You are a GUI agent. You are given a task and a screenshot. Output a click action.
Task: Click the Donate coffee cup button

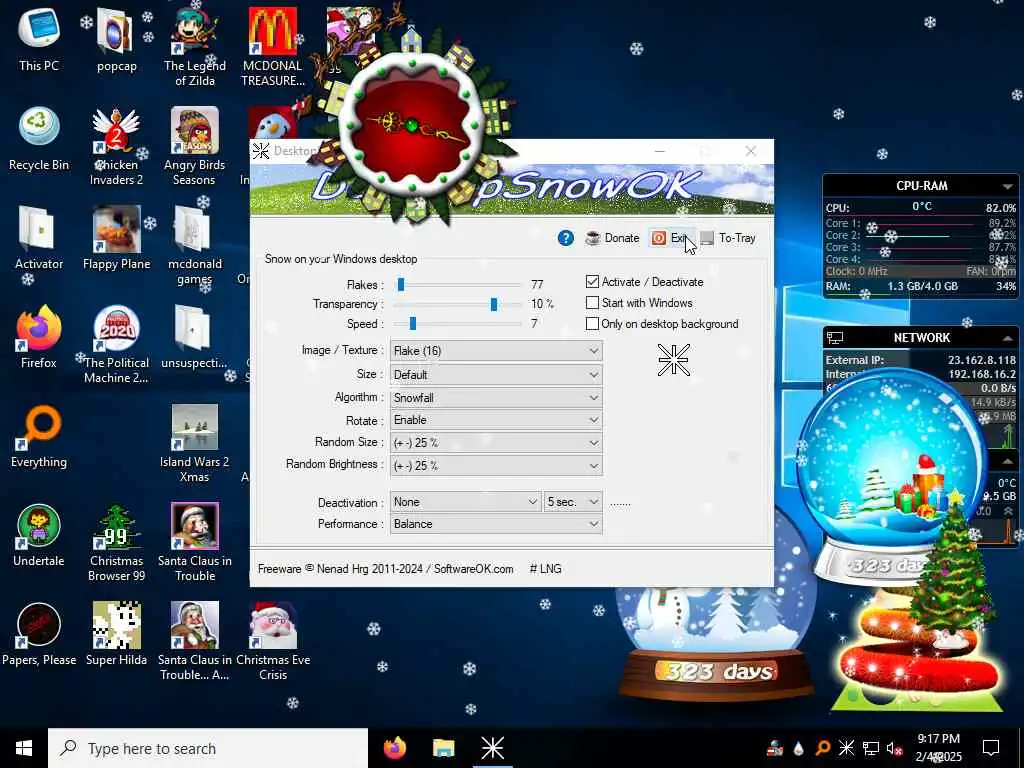coord(613,238)
